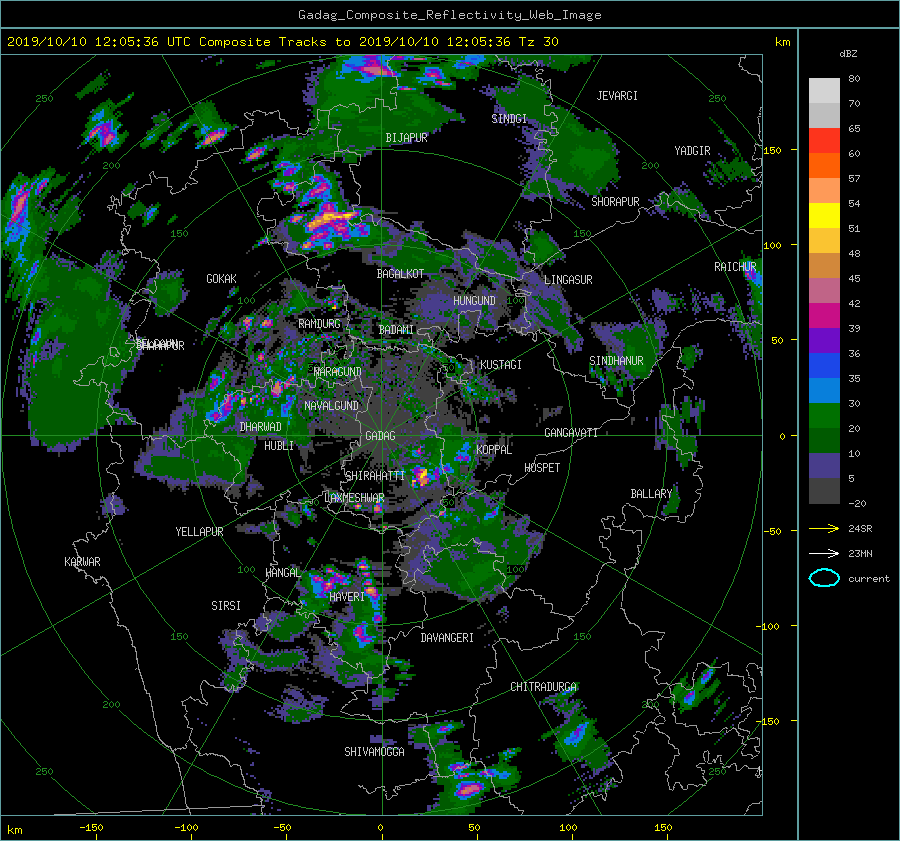This screenshot has width=900, height=841.
Task: Click the LINGASUR city label
Action: [x=568, y=280]
